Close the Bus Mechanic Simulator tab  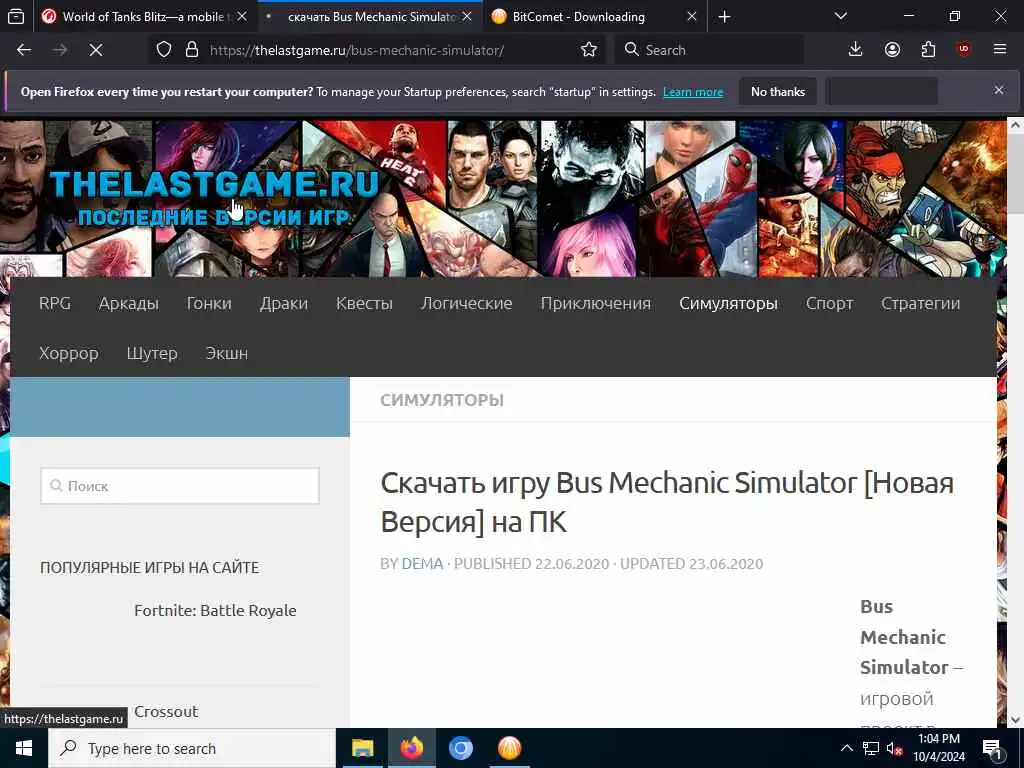click(x=467, y=17)
